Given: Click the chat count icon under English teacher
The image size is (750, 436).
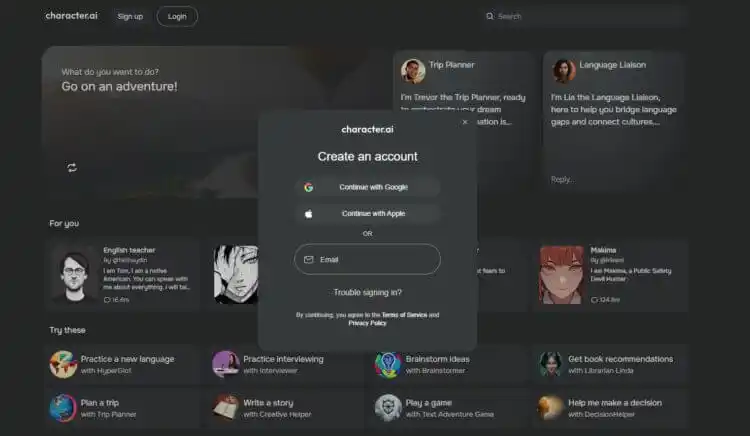Looking at the screenshot, I should tap(107, 300).
